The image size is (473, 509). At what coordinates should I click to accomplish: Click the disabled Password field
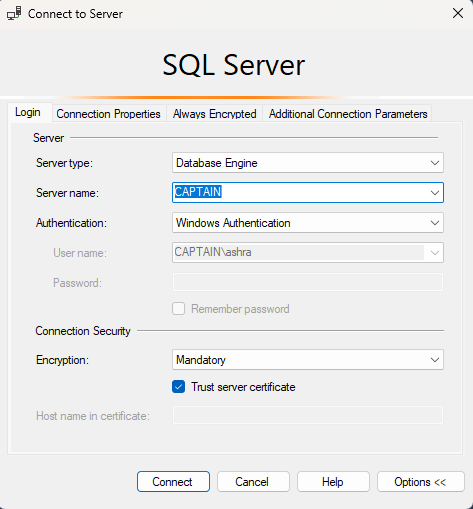tap(308, 282)
